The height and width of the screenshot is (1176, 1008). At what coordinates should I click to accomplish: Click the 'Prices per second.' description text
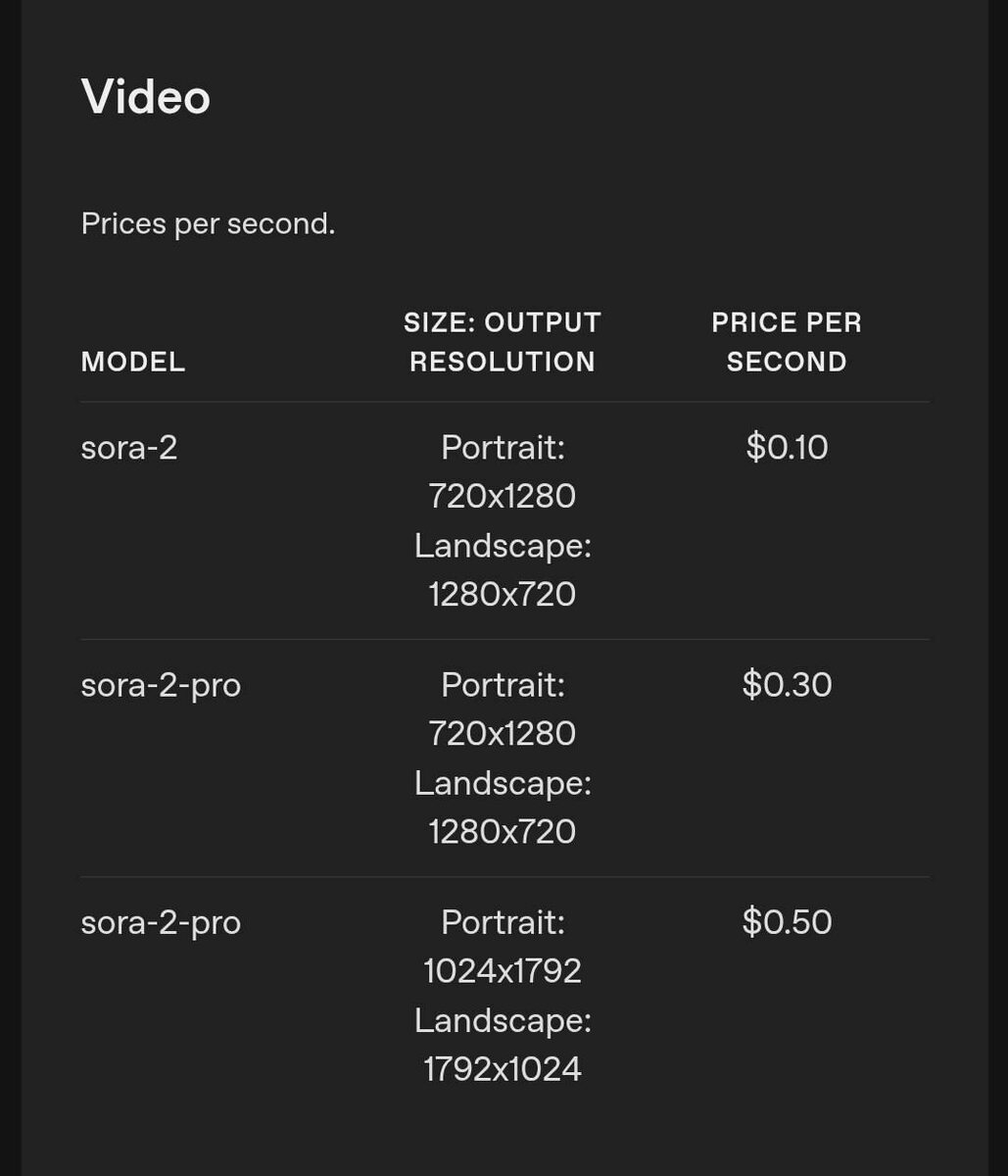click(208, 223)
